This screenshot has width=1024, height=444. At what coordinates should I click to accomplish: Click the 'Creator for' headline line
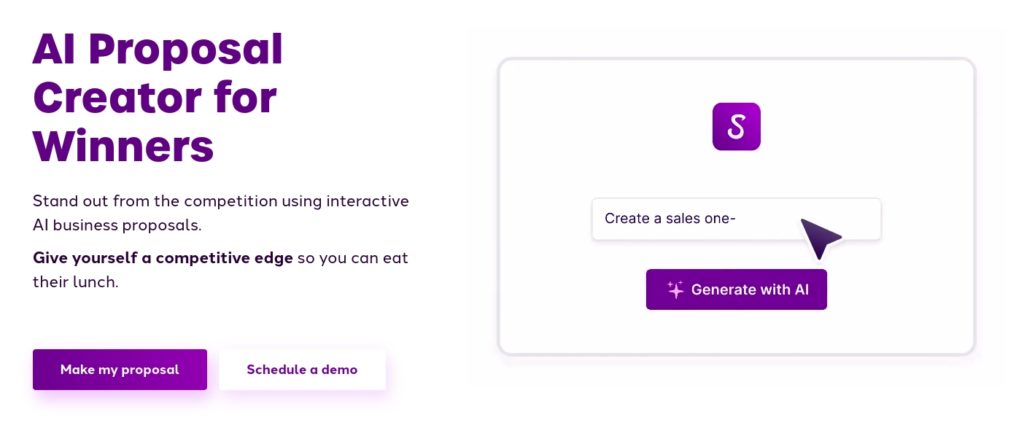[x=155, y=98]
